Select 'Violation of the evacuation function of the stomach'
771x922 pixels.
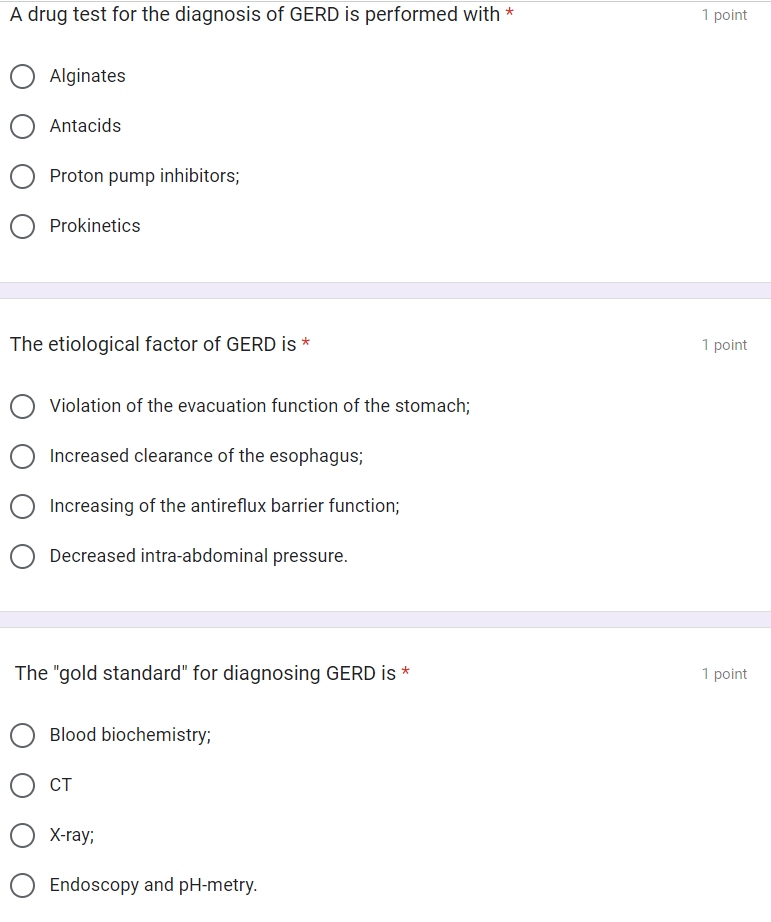pyautogui.click(x=22, y=406)
